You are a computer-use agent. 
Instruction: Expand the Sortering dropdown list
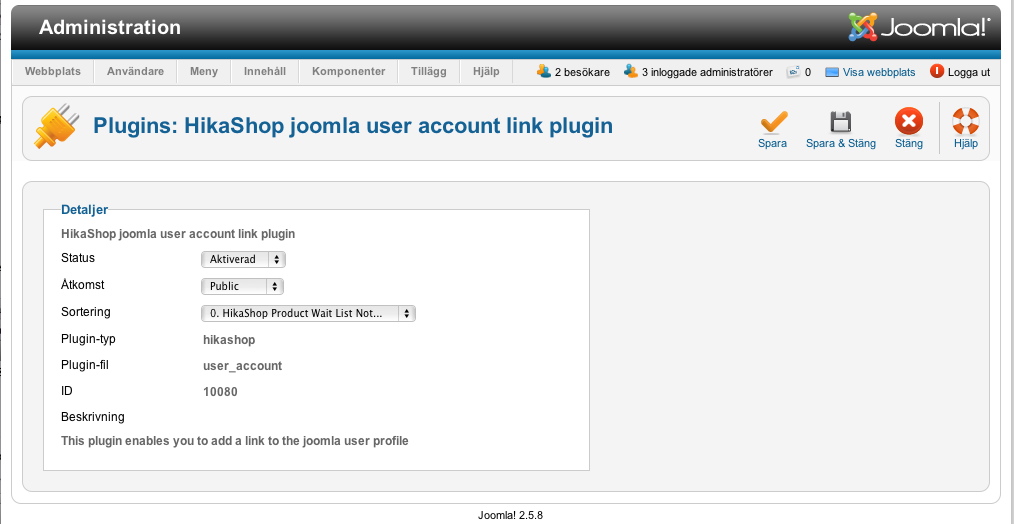point(308,313)
